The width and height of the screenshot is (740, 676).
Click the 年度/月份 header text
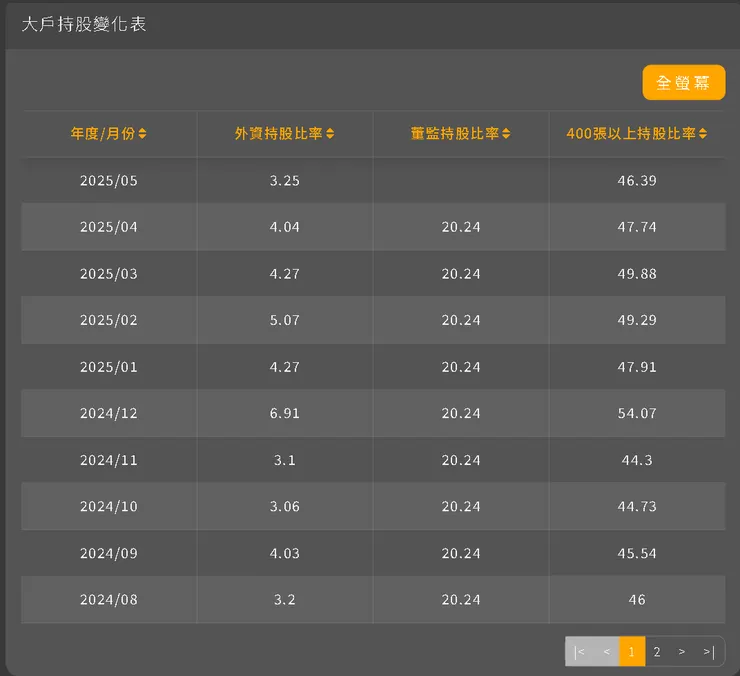tap(103, 134)
